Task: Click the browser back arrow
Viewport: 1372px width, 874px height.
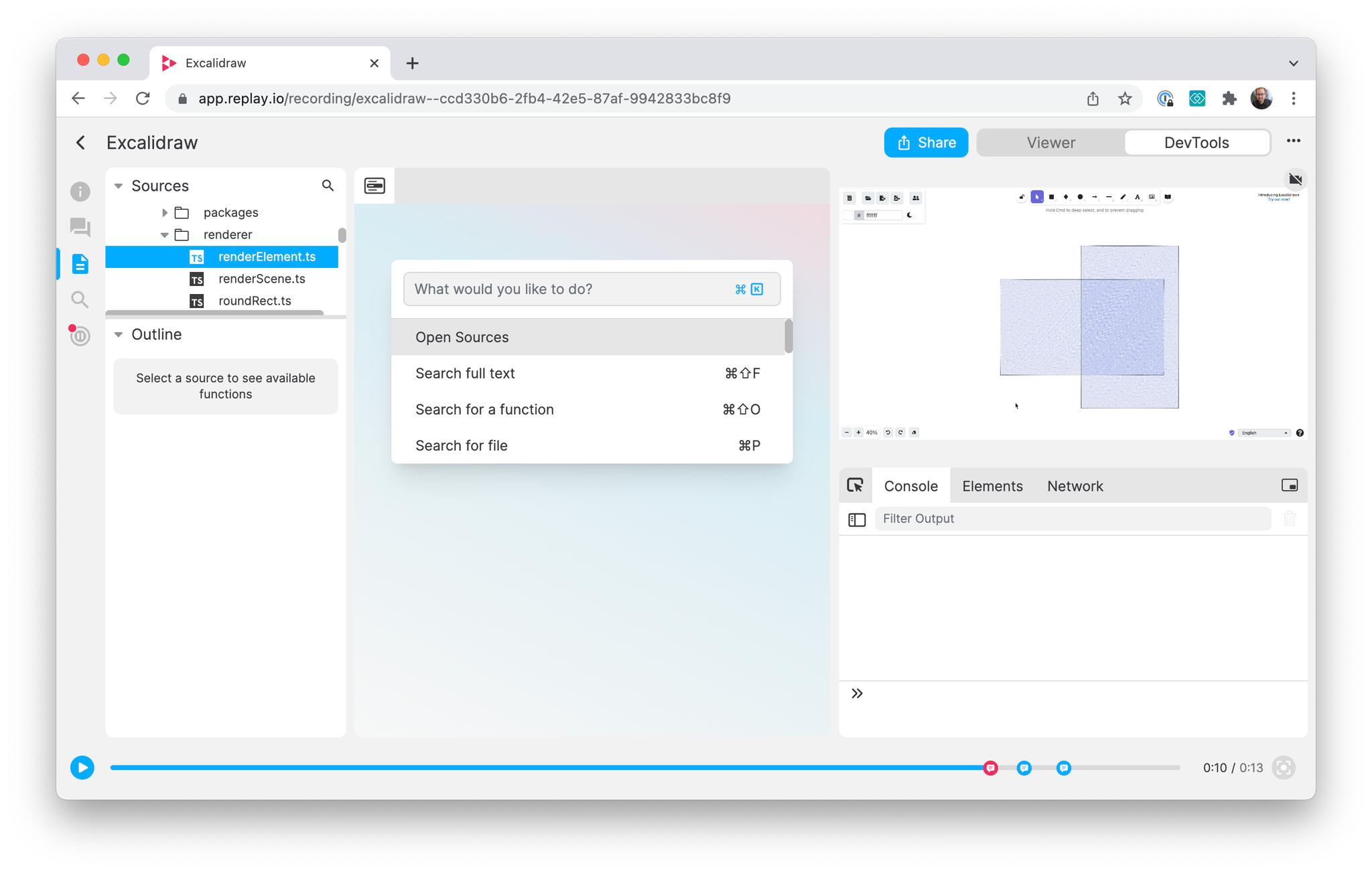Action: tap(78, 98)
